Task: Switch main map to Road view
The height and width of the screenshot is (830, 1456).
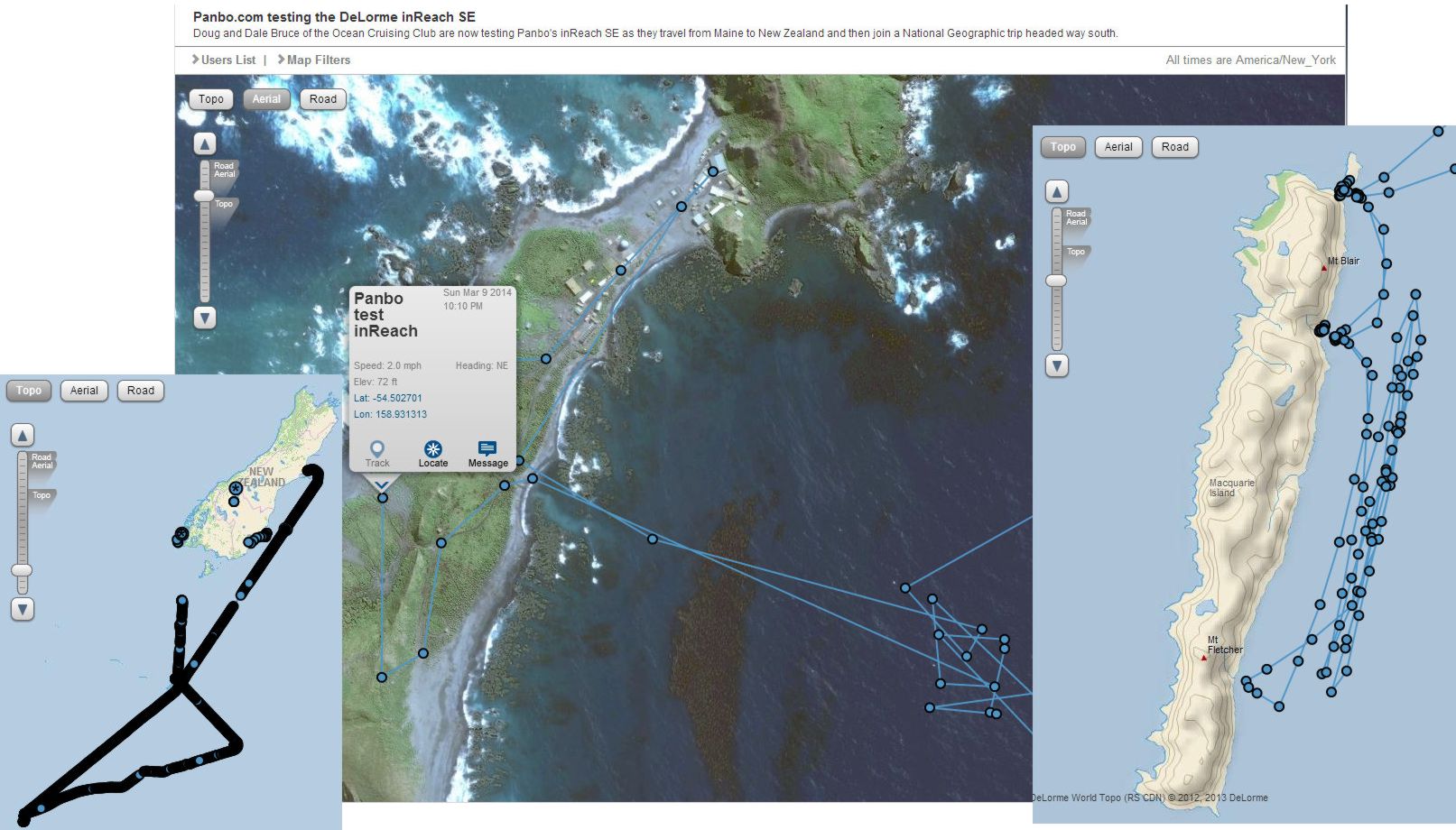Action: 323,99
